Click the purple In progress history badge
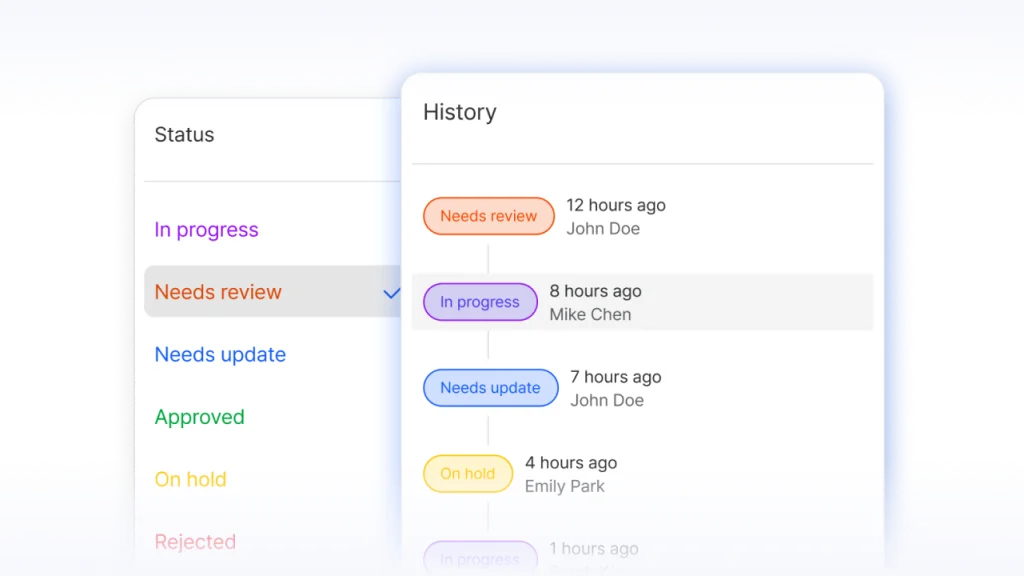Screen dimensions: 1024x576 pos(480,302)
